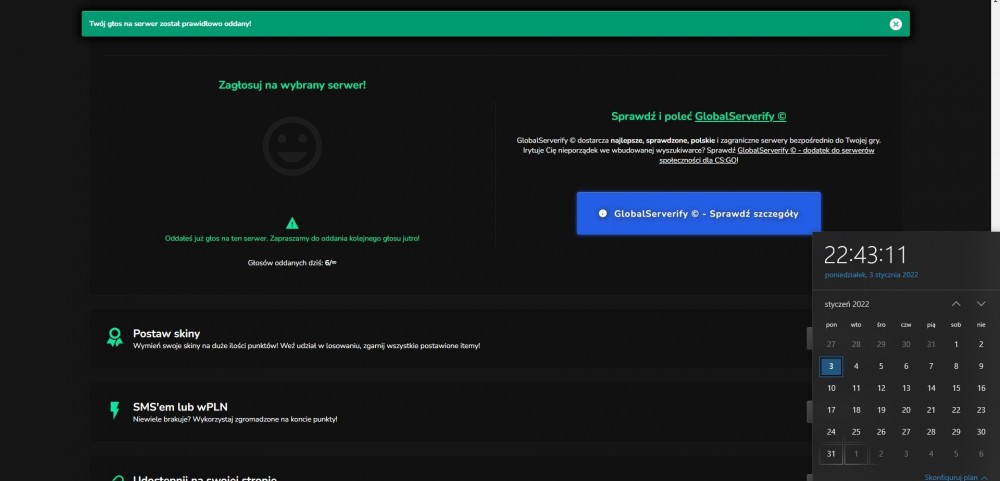Viewport: 1000px width, 481px height.
Task: Select January 28 in the calendar
Action: coord(931,432)
